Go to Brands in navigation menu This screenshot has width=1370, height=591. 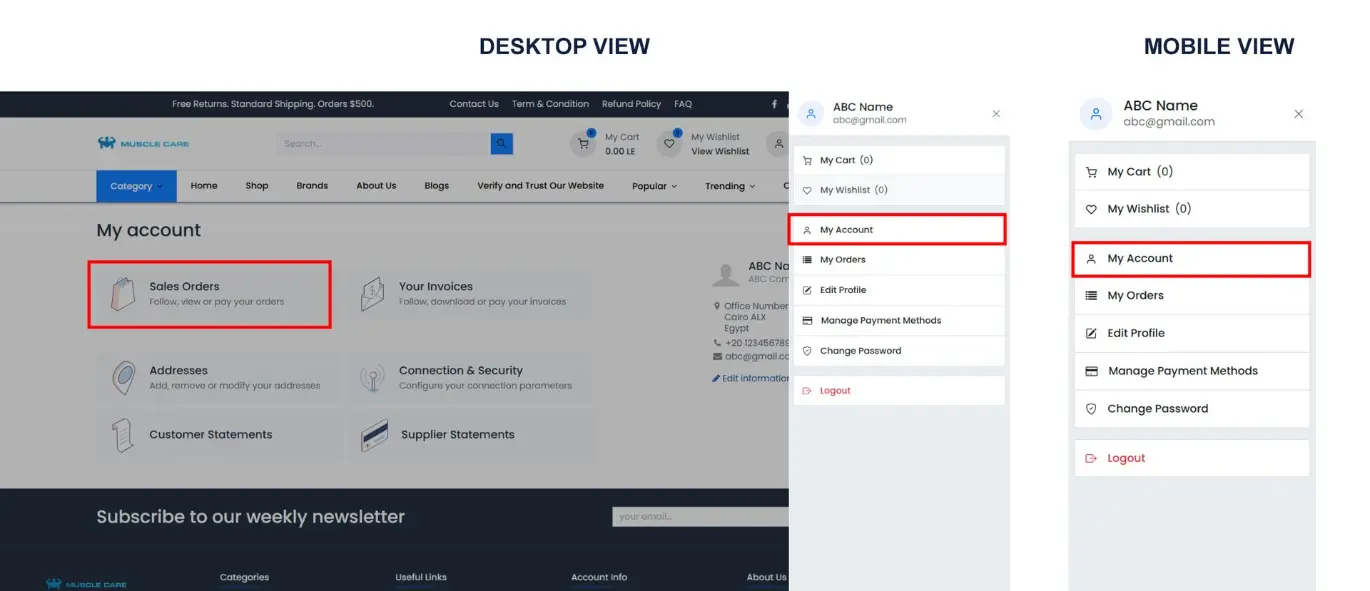312,186
